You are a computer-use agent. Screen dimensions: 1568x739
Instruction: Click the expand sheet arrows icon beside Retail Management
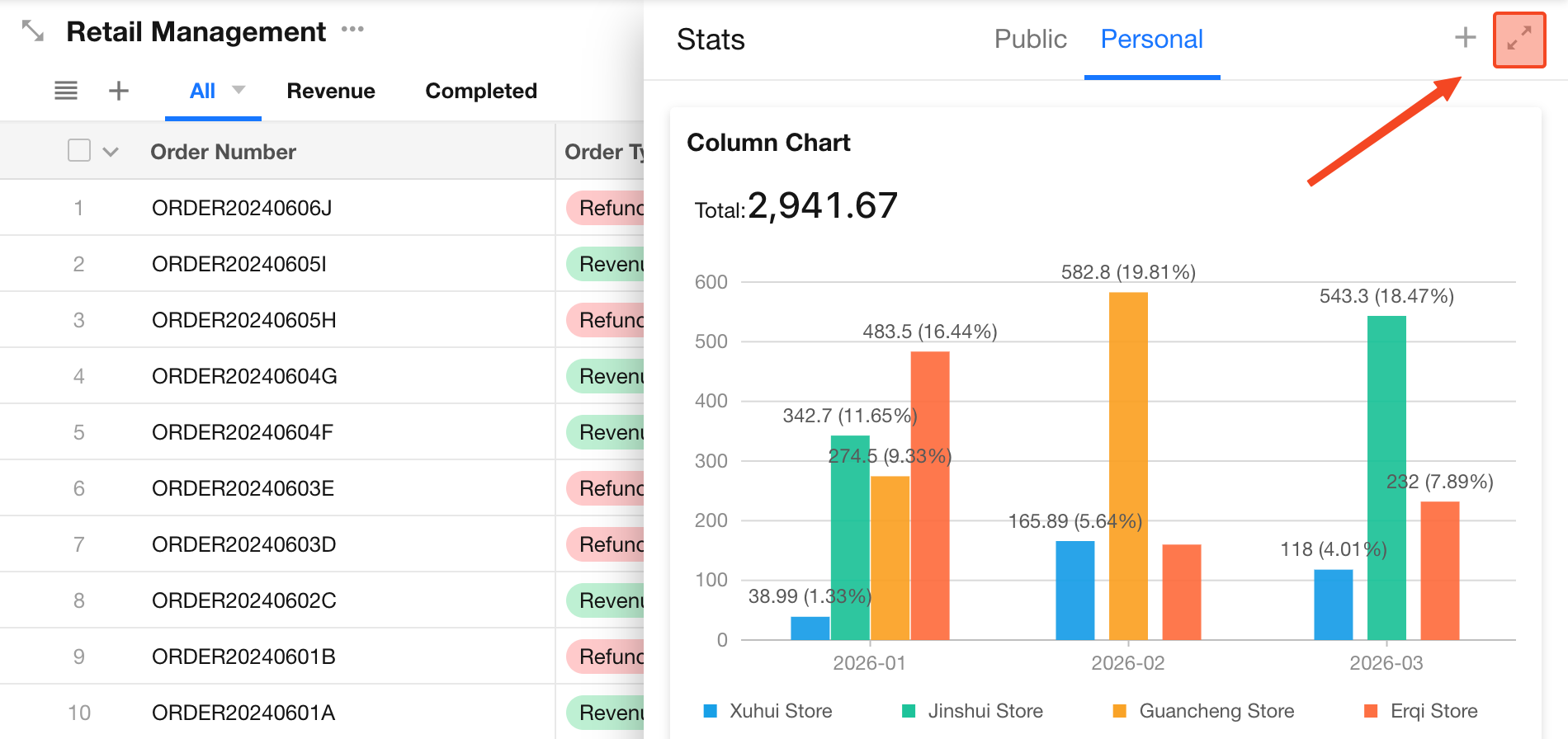click(33, 31)
